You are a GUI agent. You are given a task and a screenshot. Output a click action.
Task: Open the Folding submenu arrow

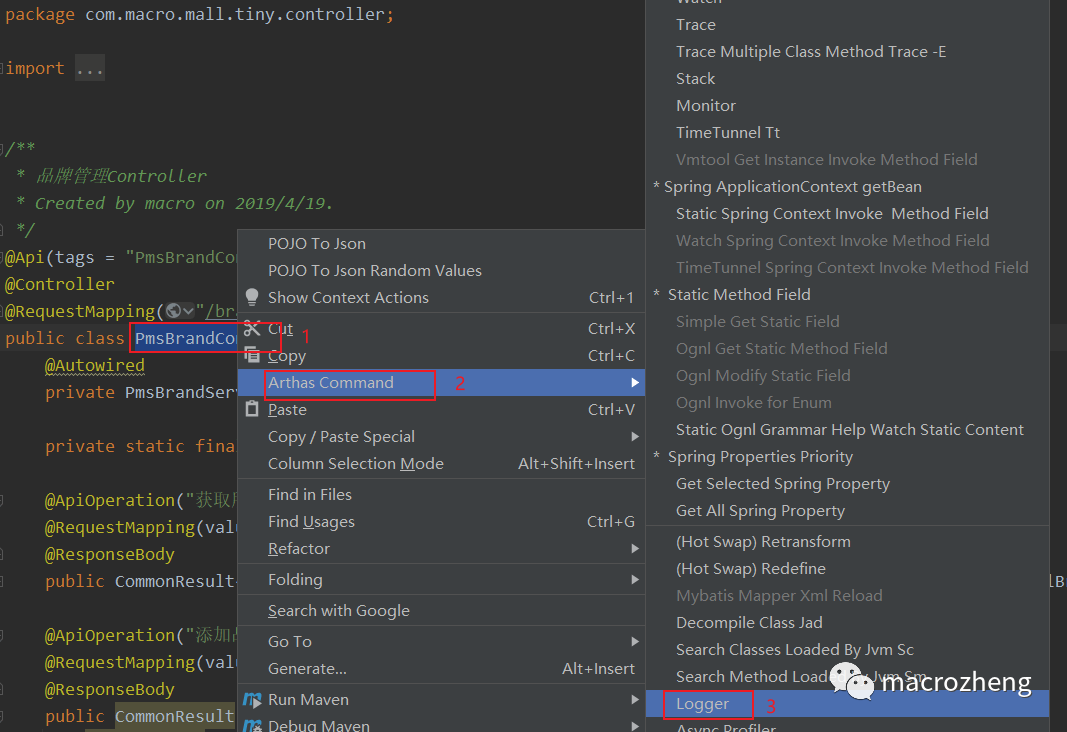pyautogui.click(x=634, y=580)
